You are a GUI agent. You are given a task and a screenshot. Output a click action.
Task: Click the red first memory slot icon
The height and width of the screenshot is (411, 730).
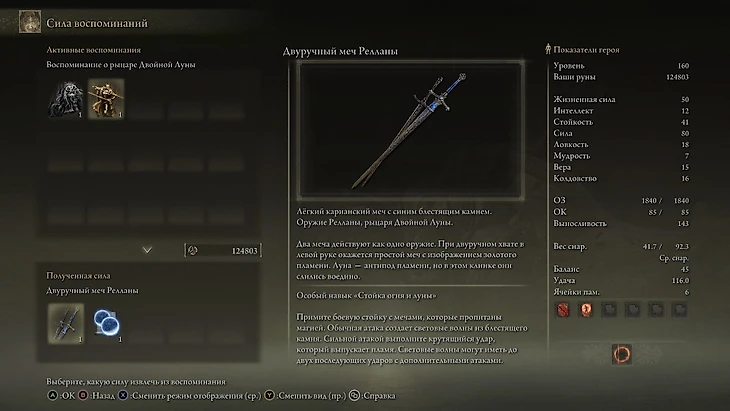click(563, 309)
